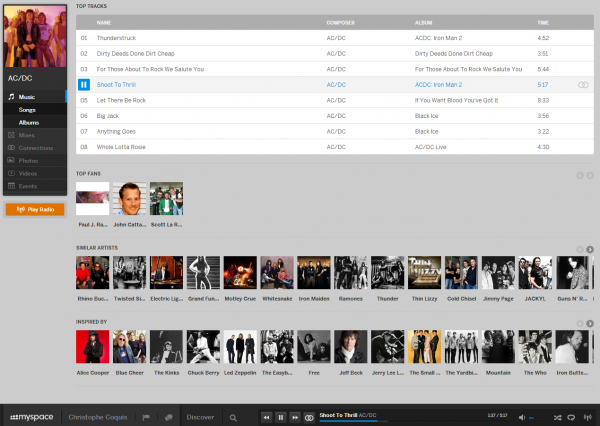This screenshot has width=600, height=426.
Task: Play Dirty Deeds Done Dirt Cheap track
Action: click(x=335, y=54)
